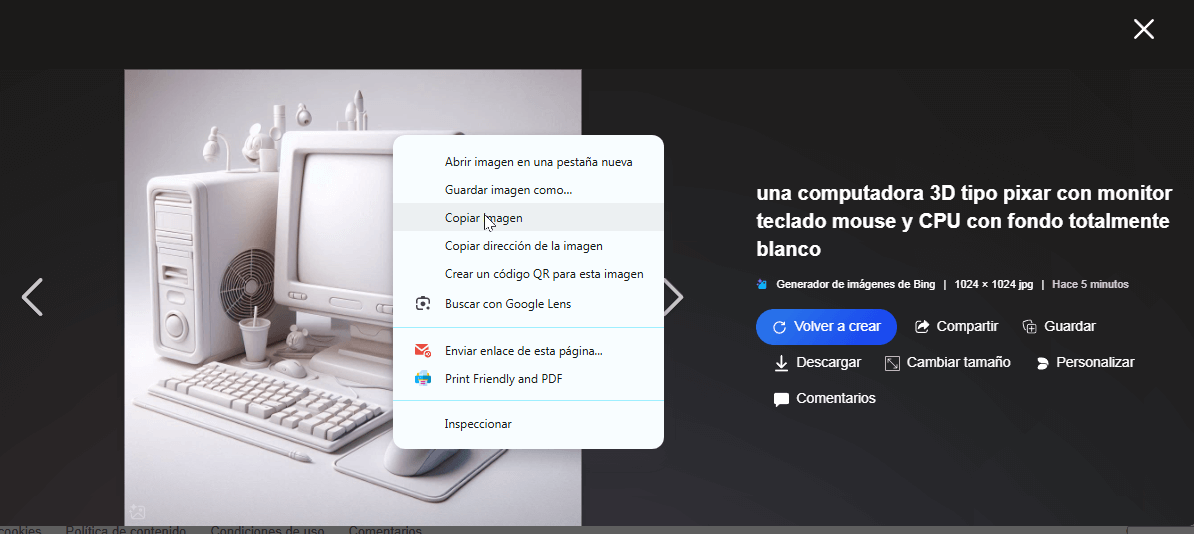Save to collection with Guardar button
Viewport: 1194px width, 534px height.
pyautogui.click(x=1059, y=327)
